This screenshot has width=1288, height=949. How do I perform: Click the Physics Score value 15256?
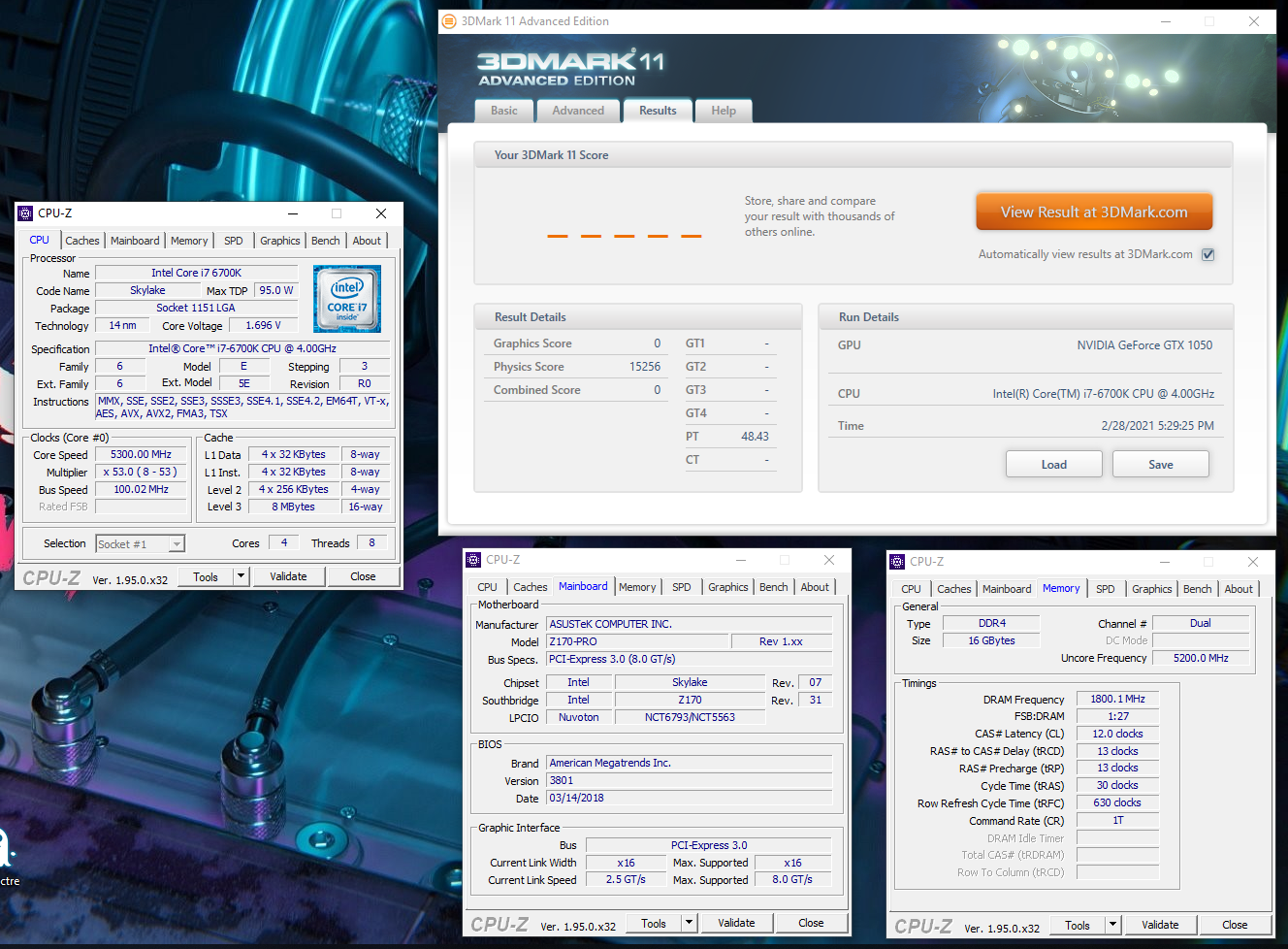(644, 367)
